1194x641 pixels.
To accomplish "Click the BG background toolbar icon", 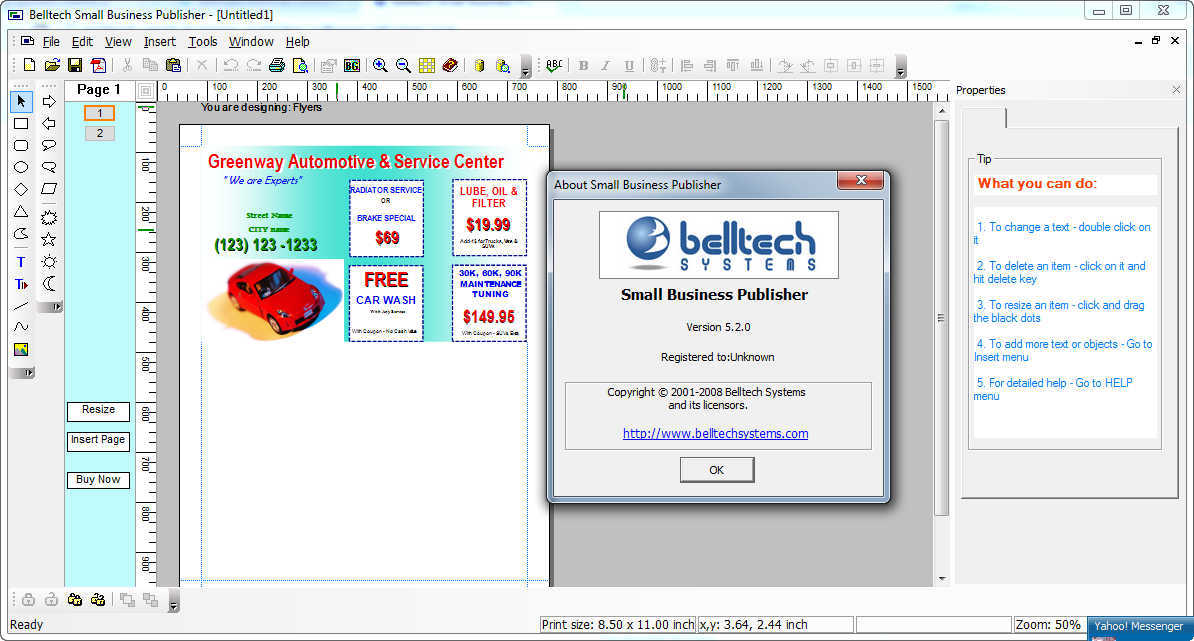I will point(353,66).
